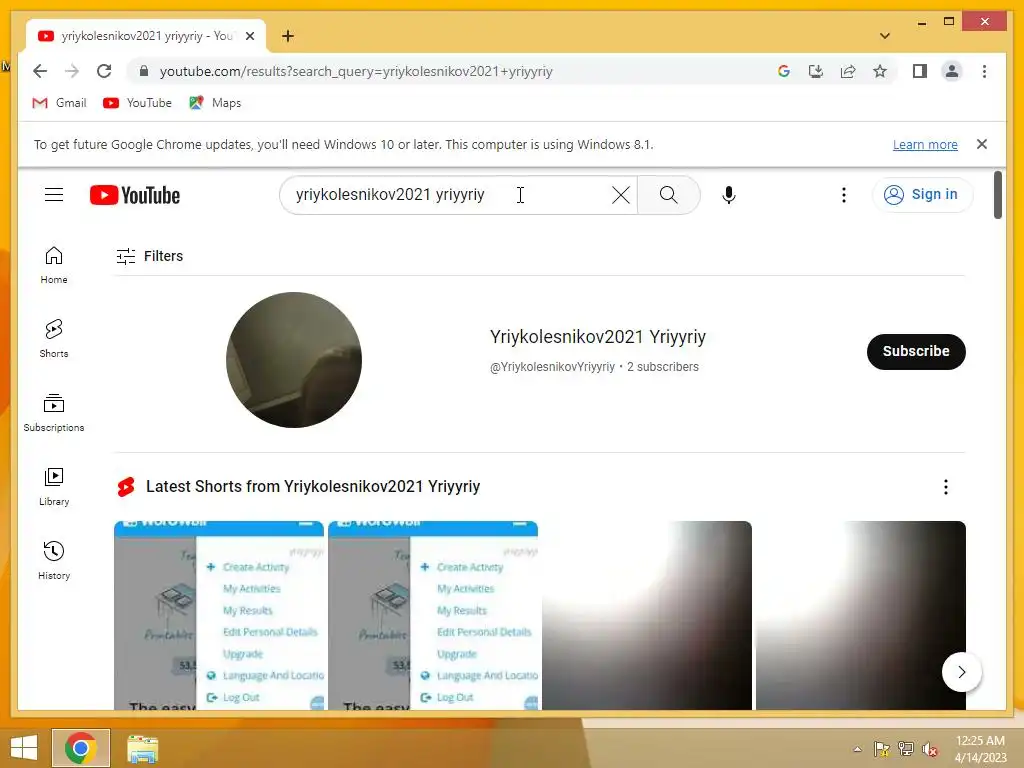The image size is (1024, 768).
Task: Open the Windows Start button
Action: (x=24, y=748)
